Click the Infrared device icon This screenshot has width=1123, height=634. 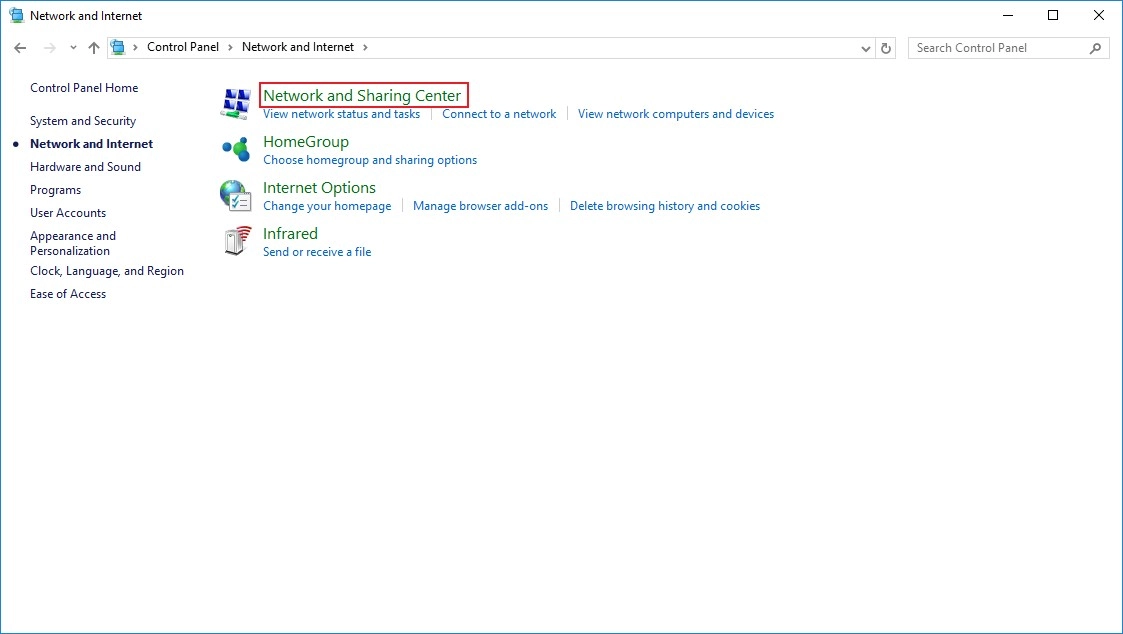(x=236, y=241)
